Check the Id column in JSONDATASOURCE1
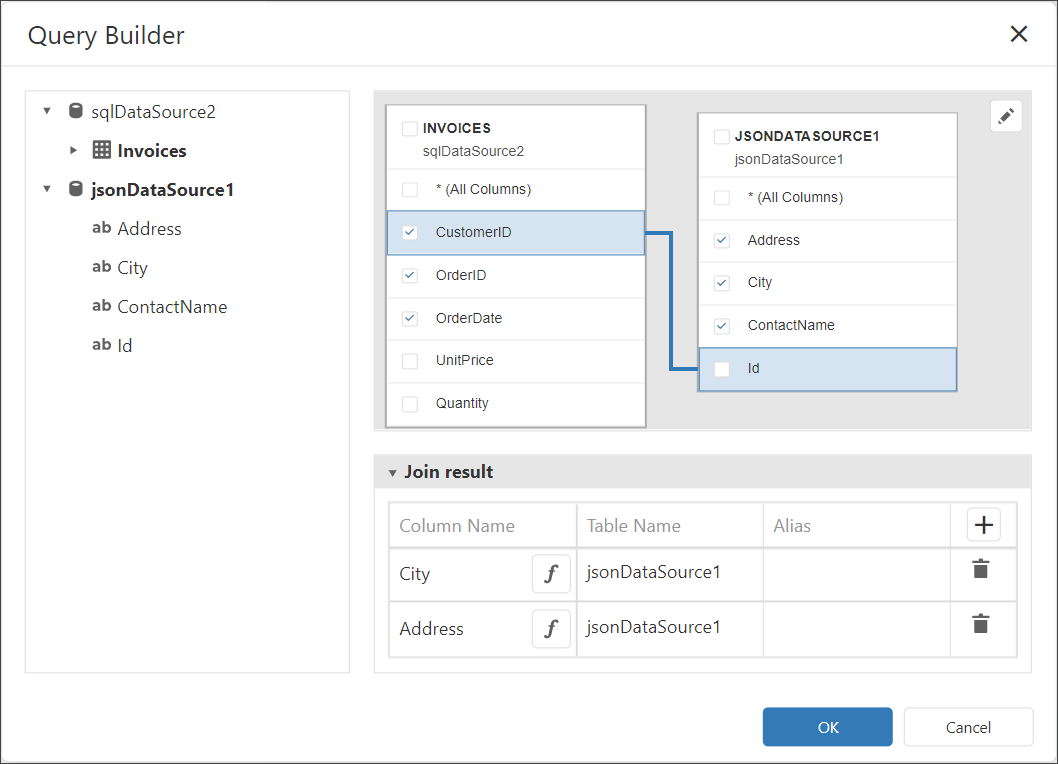 pyautogui.click(x=722, y=369)
